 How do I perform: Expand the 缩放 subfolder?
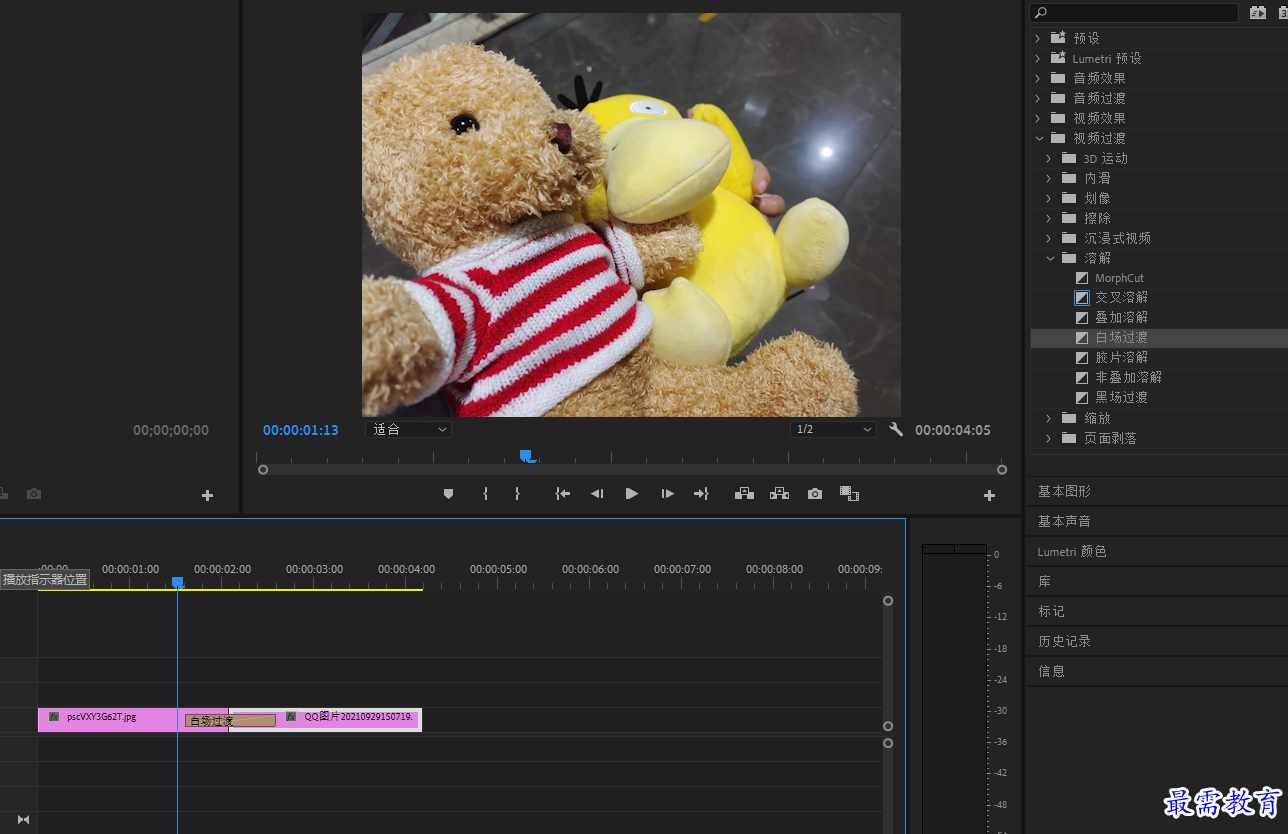(x=1049, y=418)
